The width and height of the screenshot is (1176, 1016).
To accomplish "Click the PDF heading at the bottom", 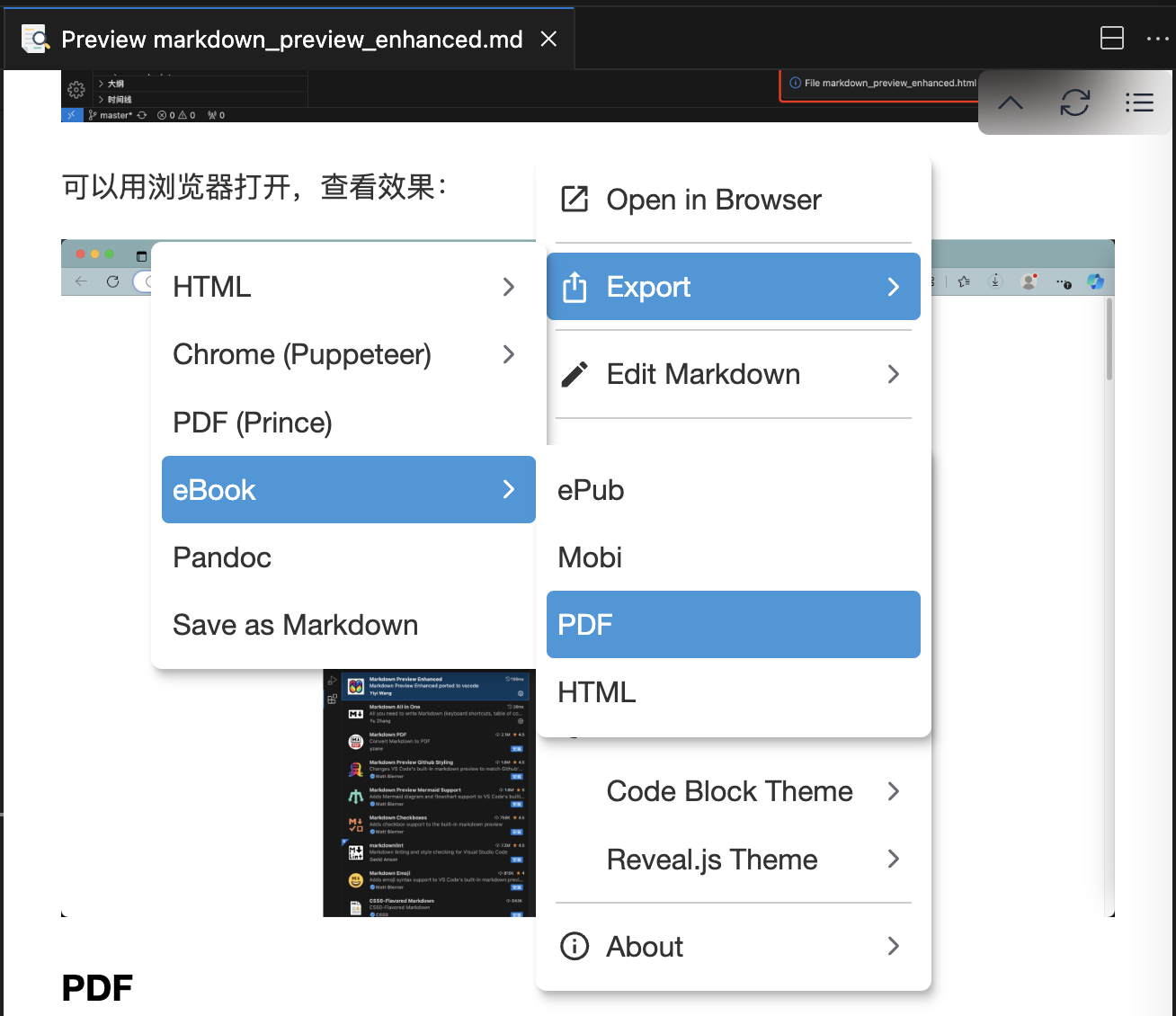I will [97, 987].
